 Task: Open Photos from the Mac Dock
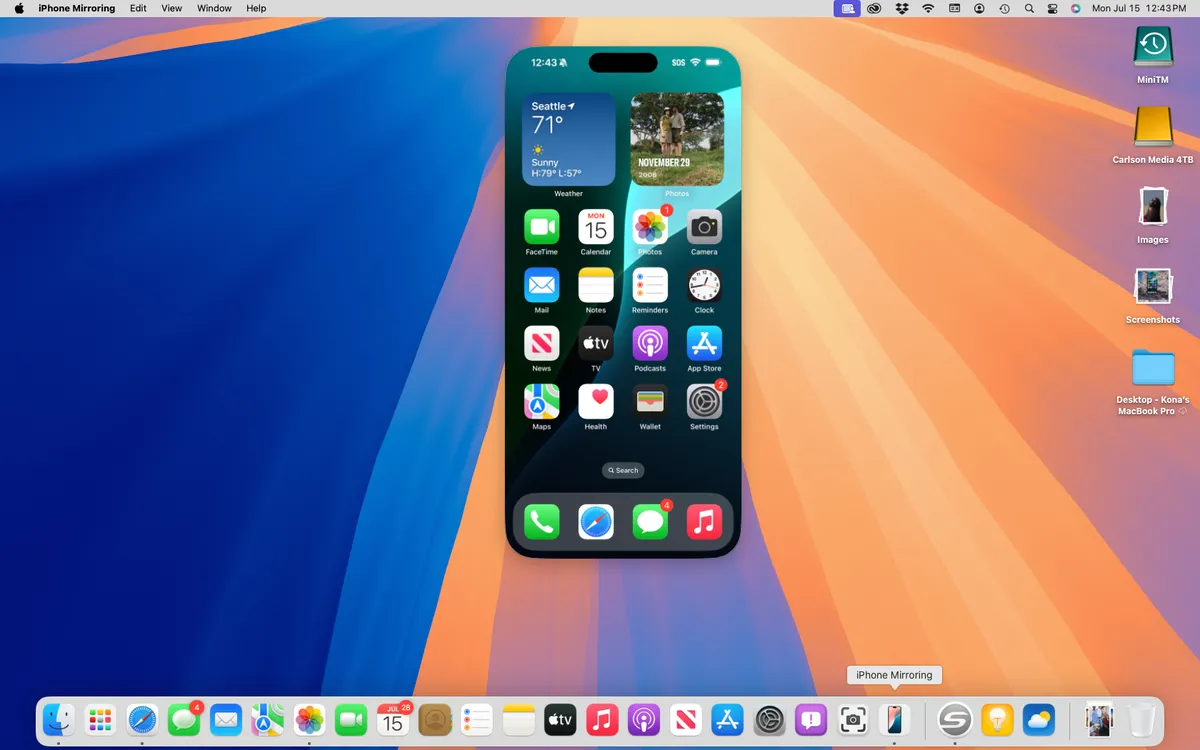click(x=310, y=719)
